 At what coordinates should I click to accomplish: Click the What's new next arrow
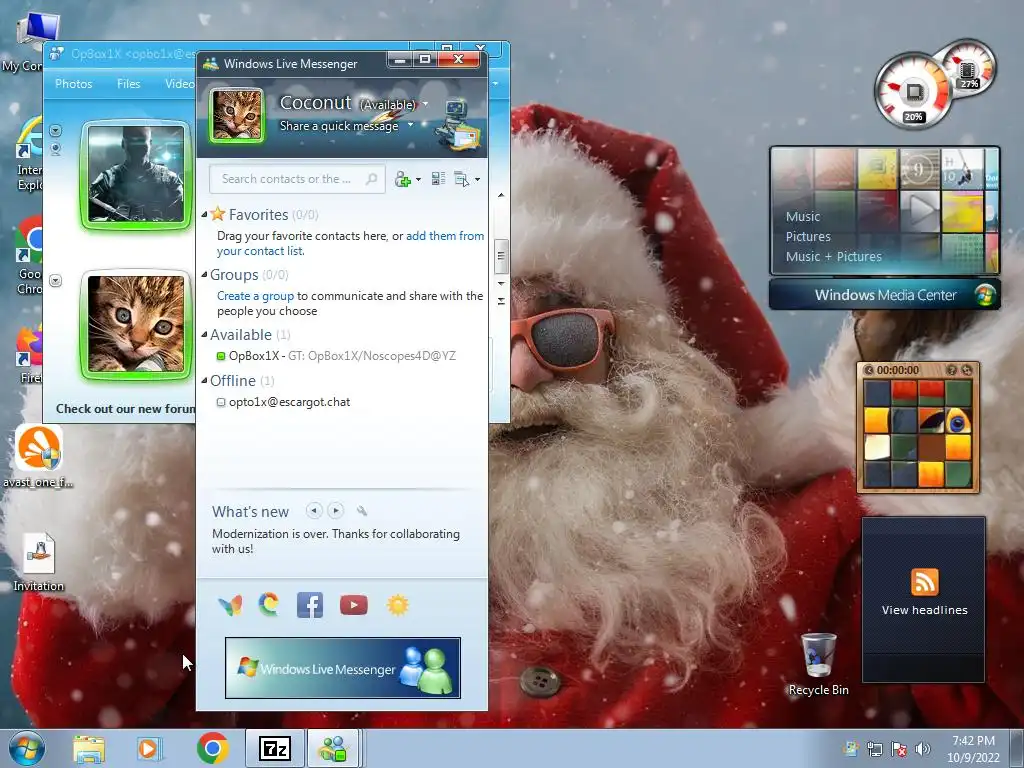click(x=336, y=511)
